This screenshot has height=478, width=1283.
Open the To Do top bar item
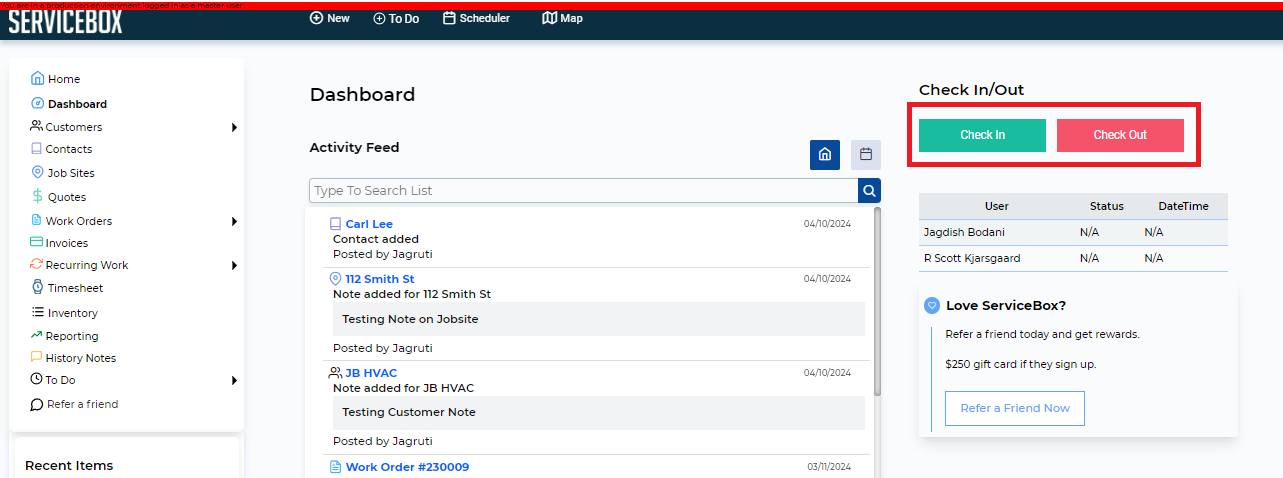click(396, 18)
